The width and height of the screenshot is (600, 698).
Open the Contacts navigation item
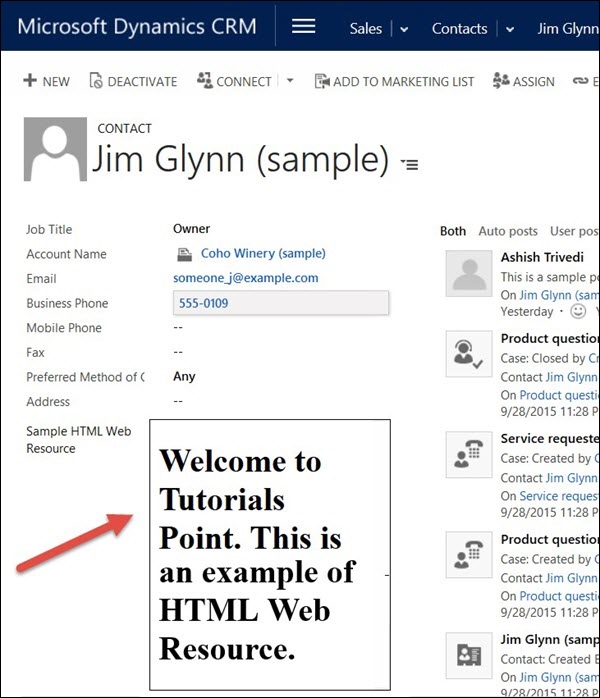[459, 28]
